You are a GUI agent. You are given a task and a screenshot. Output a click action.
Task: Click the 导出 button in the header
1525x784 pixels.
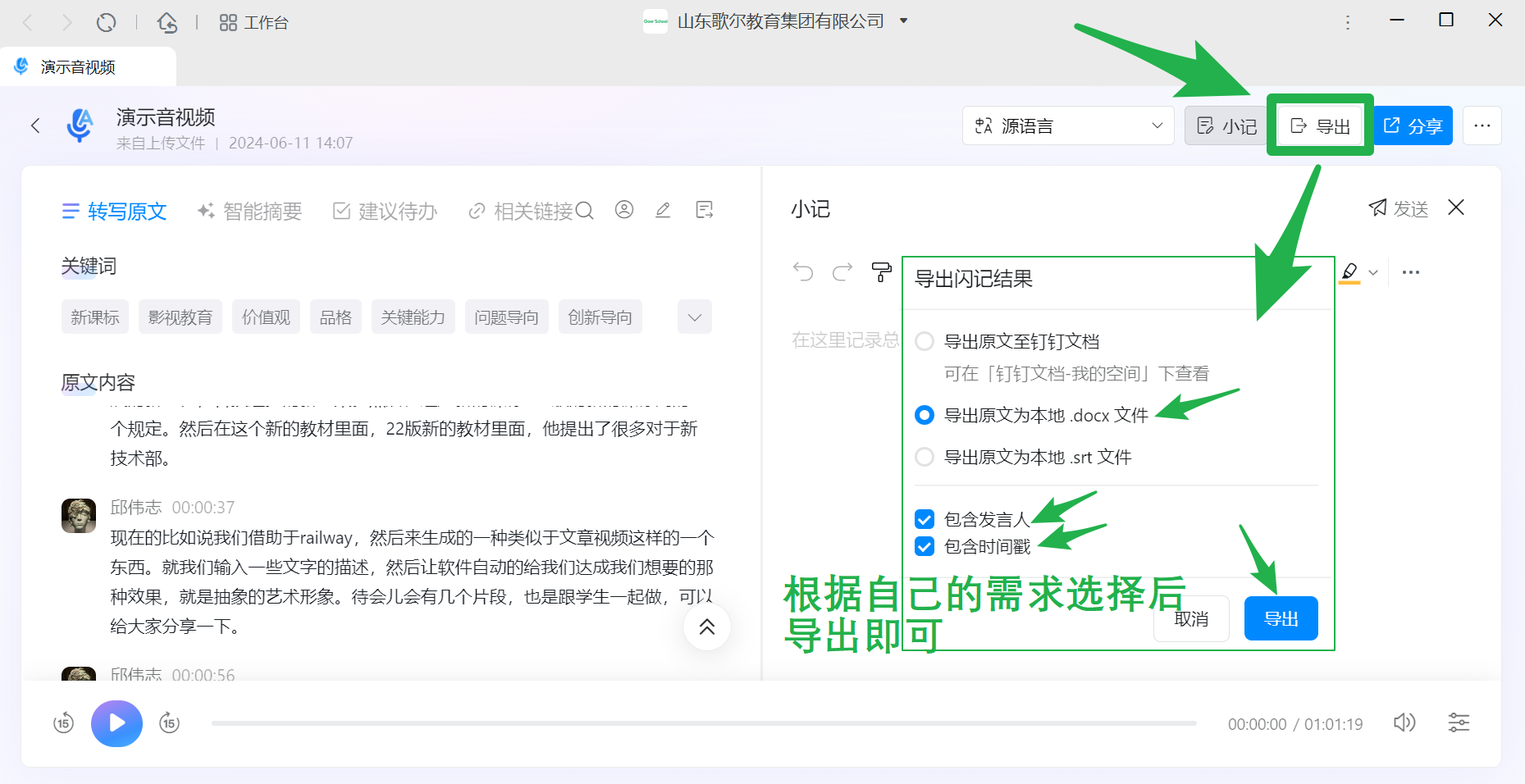pos(1320,125)
